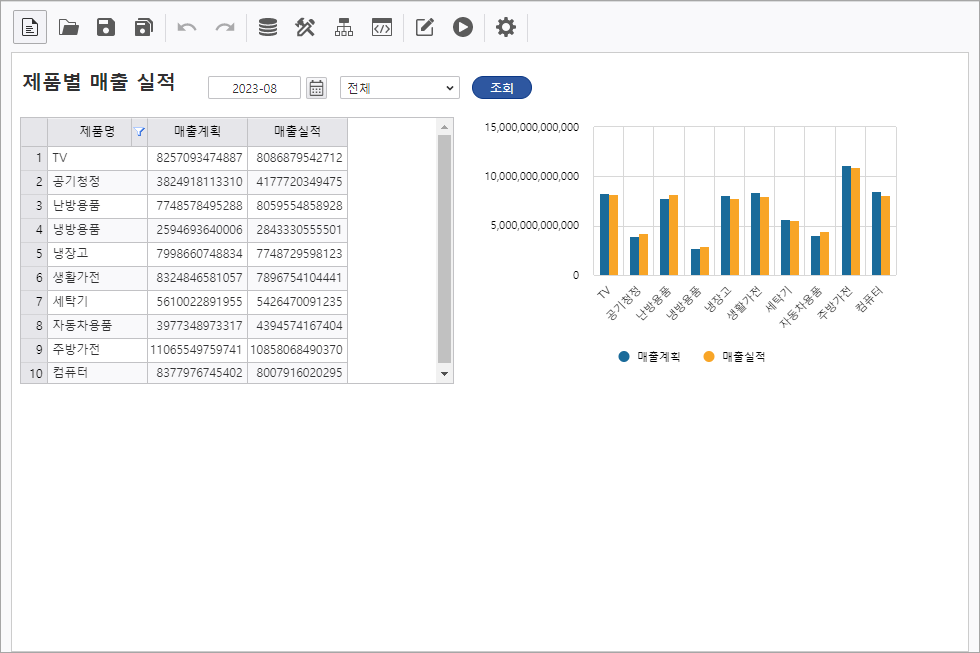Click the grid scrollbar up arrow

click(x=444, y=127)
